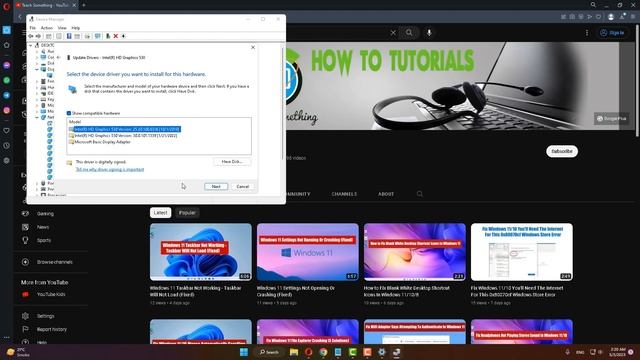Image resolution: width=640 pixels, height=360 pixels.
Task: Click the search icon beside the ABOUT tab
Action: coord(420,194)
